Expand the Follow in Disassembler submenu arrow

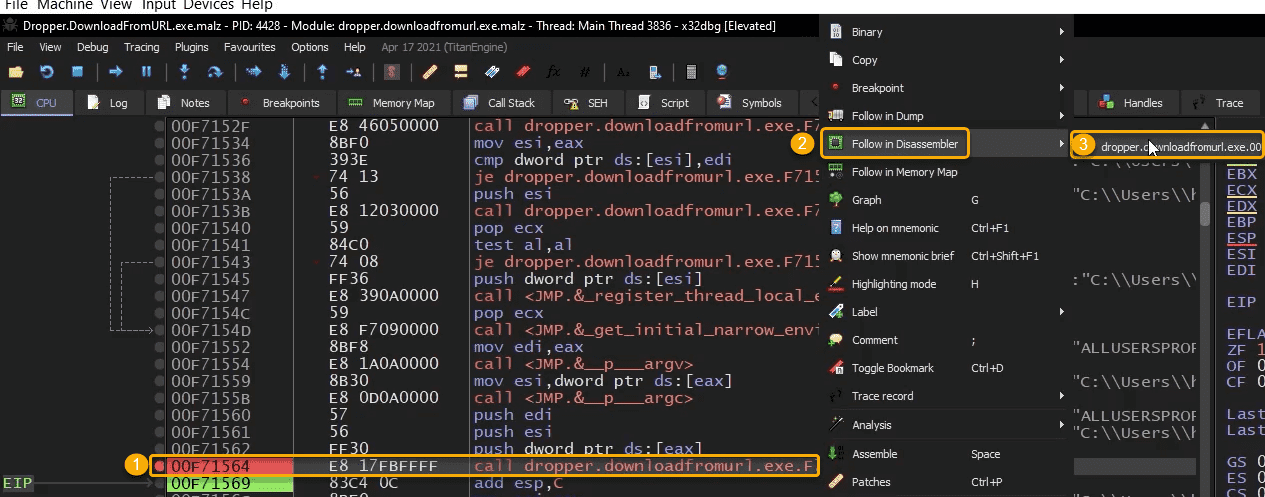click(x=1061, y=144)
